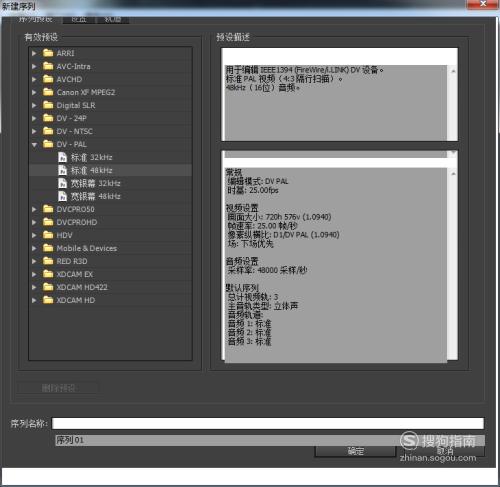Click the 删除预设 button
This screenshot has height=487, width=500.
pyautogui.click(x=58, y=388)
